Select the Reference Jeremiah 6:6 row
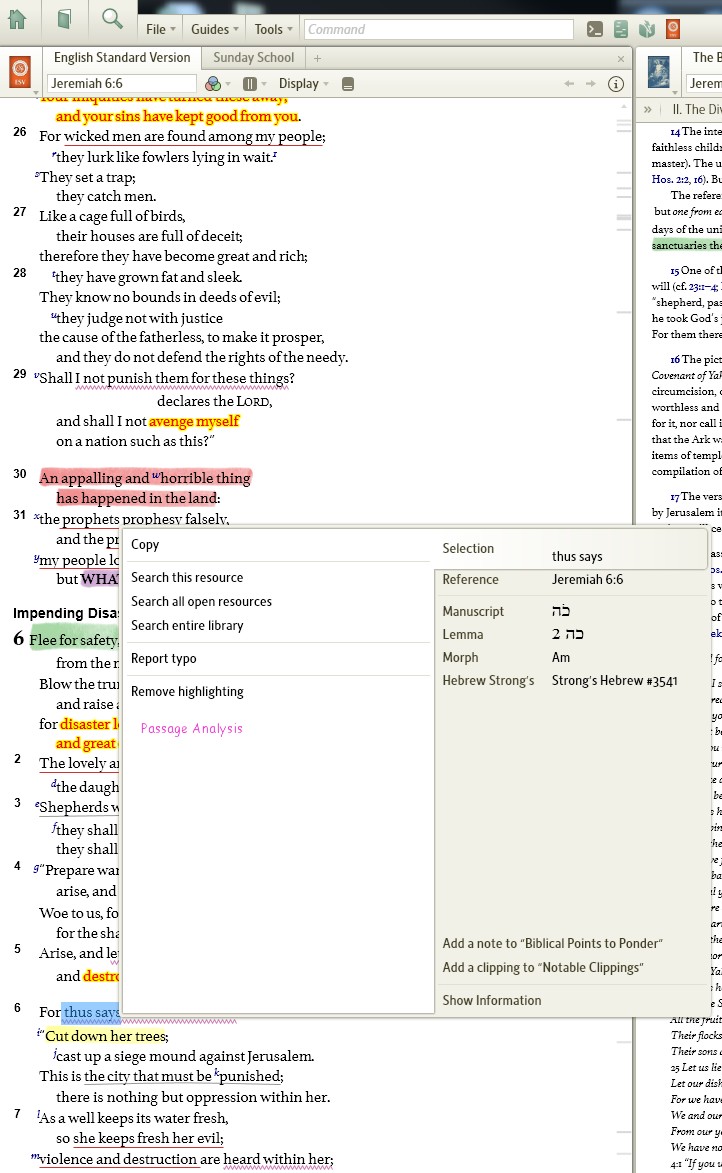Screen dimensions: 722x1173 (x=572, y=579)
